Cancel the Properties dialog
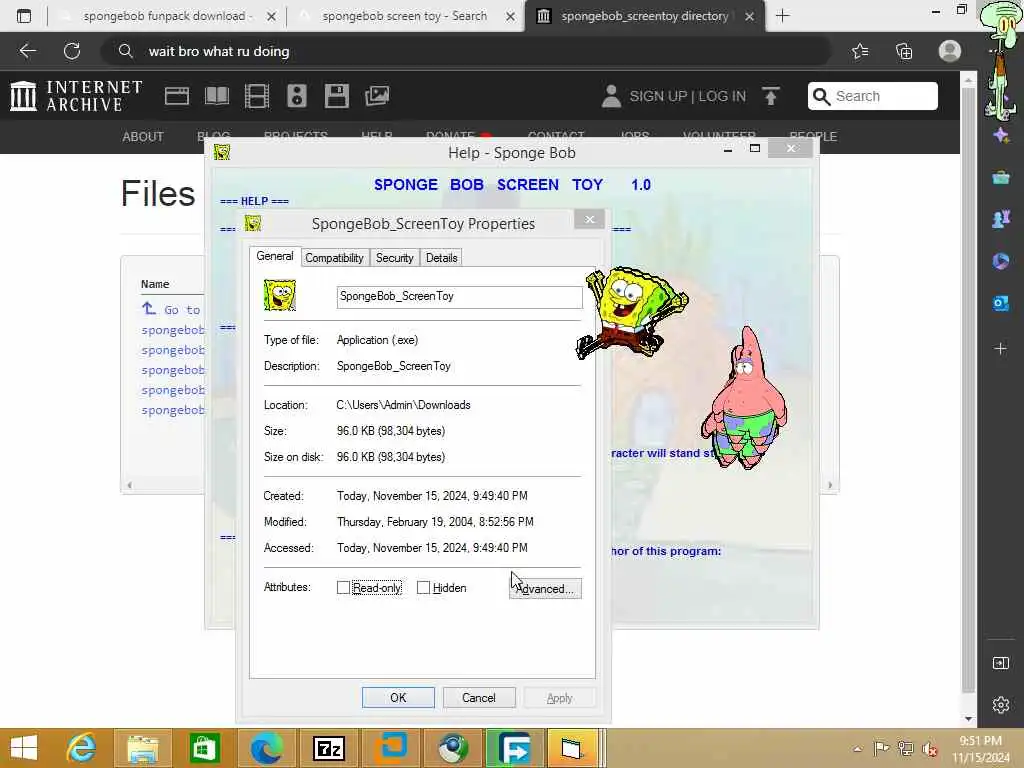The image size is (1024, 768). 479,697
